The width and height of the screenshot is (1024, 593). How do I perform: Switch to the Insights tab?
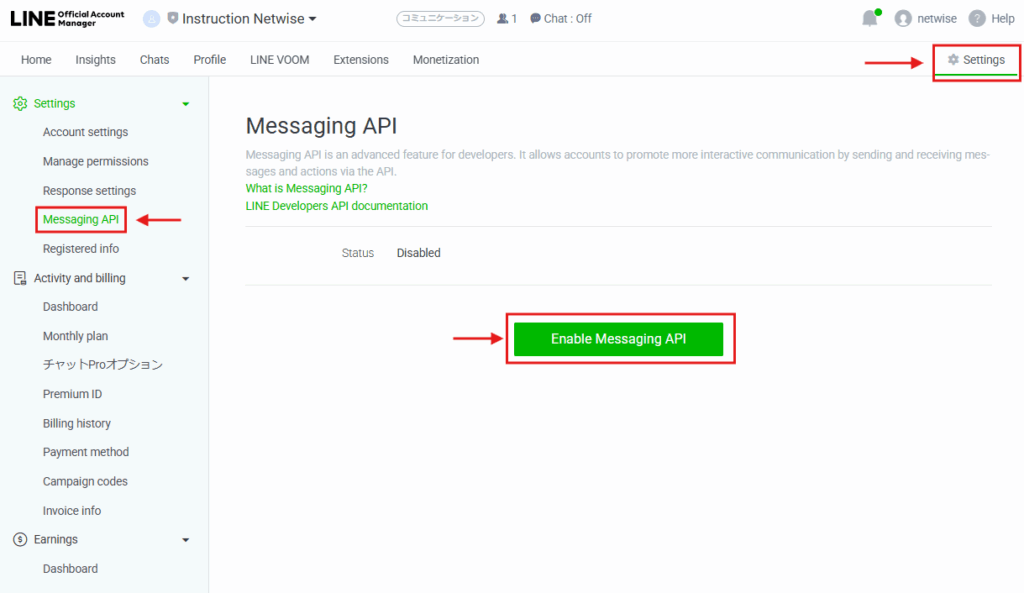95,60
